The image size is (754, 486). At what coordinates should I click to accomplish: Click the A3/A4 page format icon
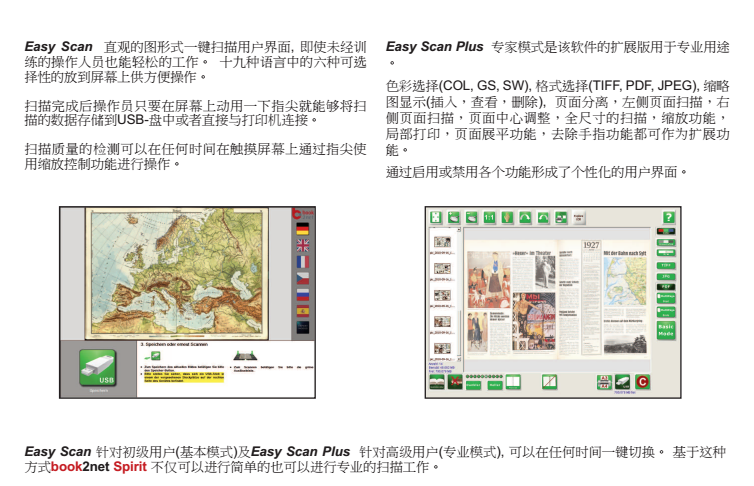click(x=603, y=381)
